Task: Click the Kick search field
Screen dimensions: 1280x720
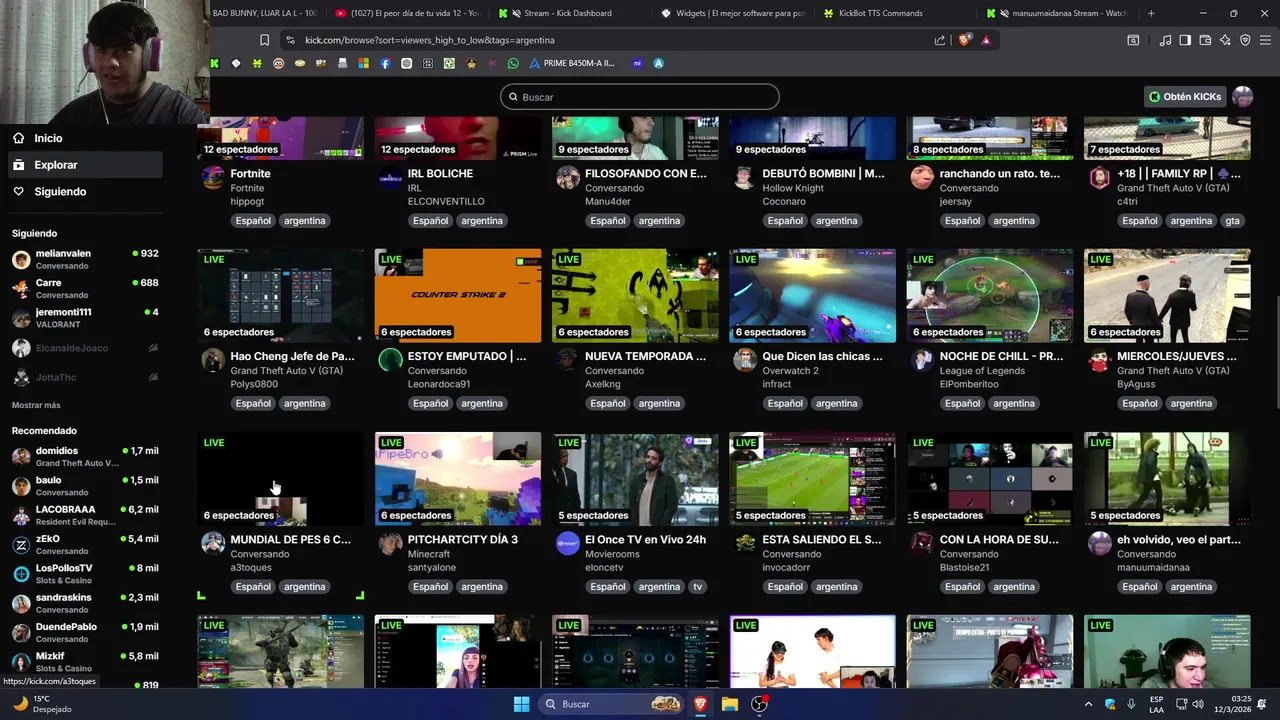Action: tap(640, 97)
